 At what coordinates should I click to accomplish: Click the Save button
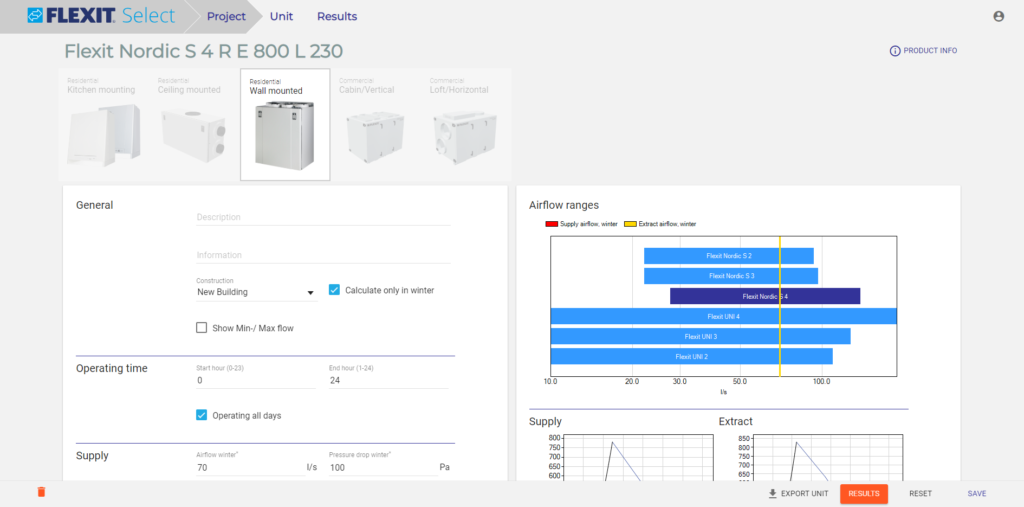click(976, 493)
